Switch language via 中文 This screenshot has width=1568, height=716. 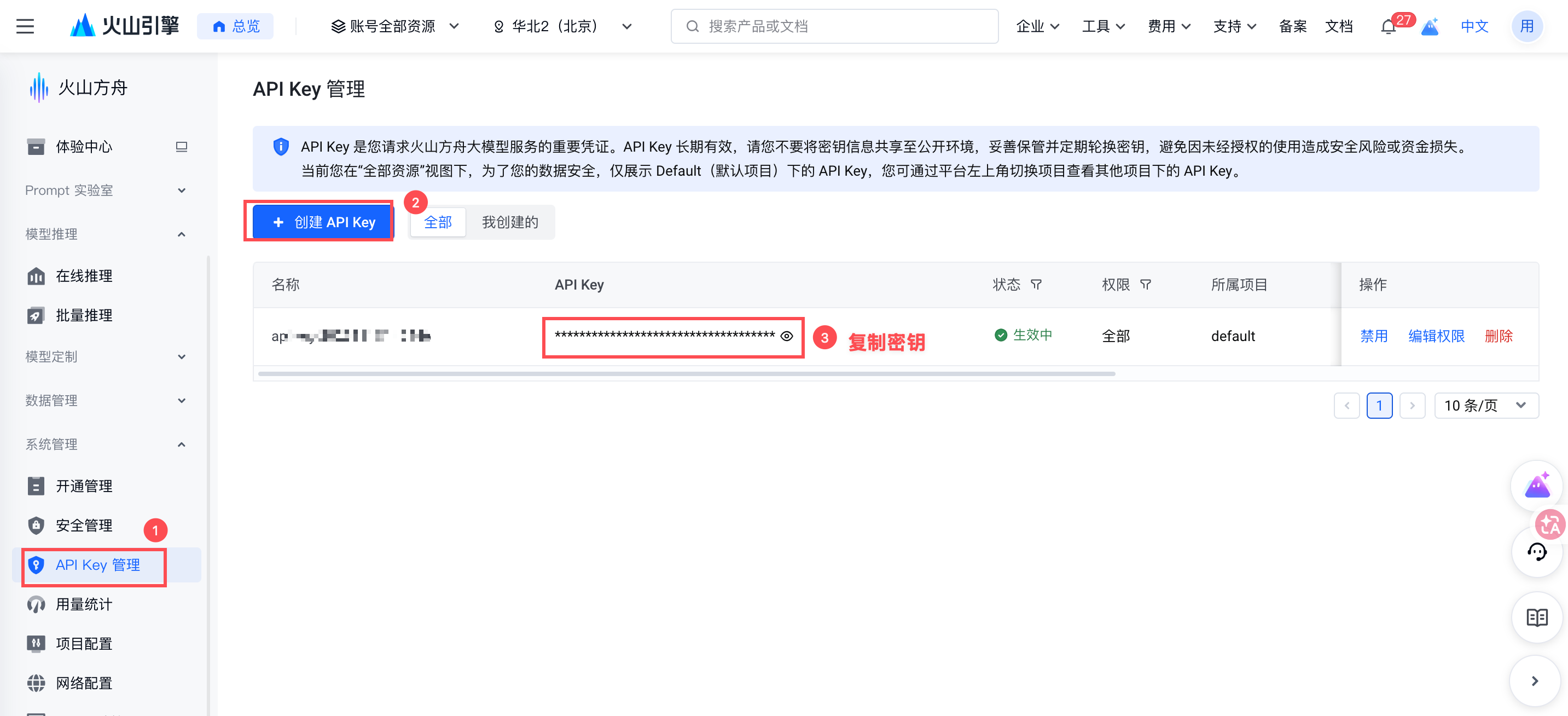pyautogui.click(x=1475, y=26)
